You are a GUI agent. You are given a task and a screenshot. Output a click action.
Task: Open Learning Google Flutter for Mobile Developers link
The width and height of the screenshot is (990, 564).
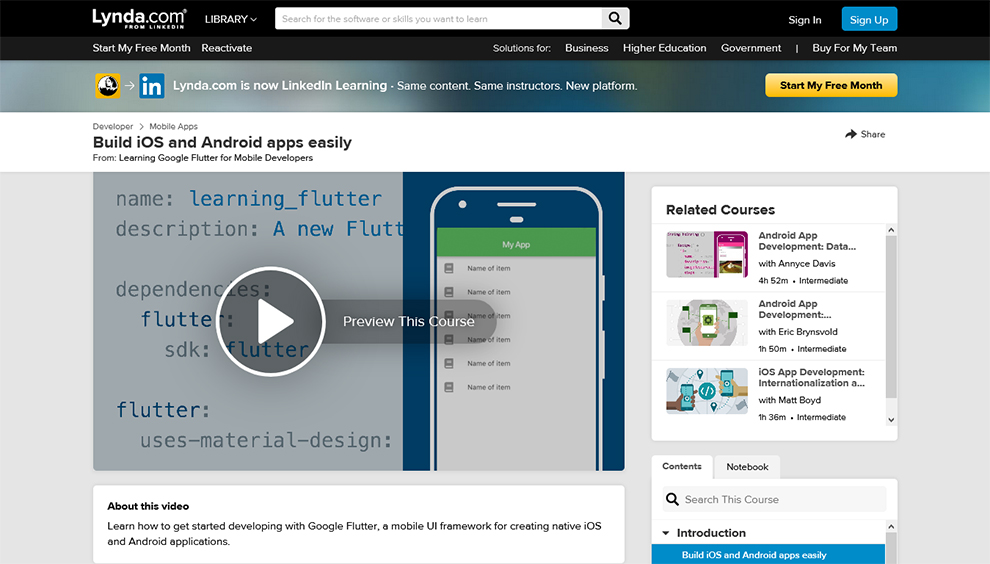[x=216, y=158]
